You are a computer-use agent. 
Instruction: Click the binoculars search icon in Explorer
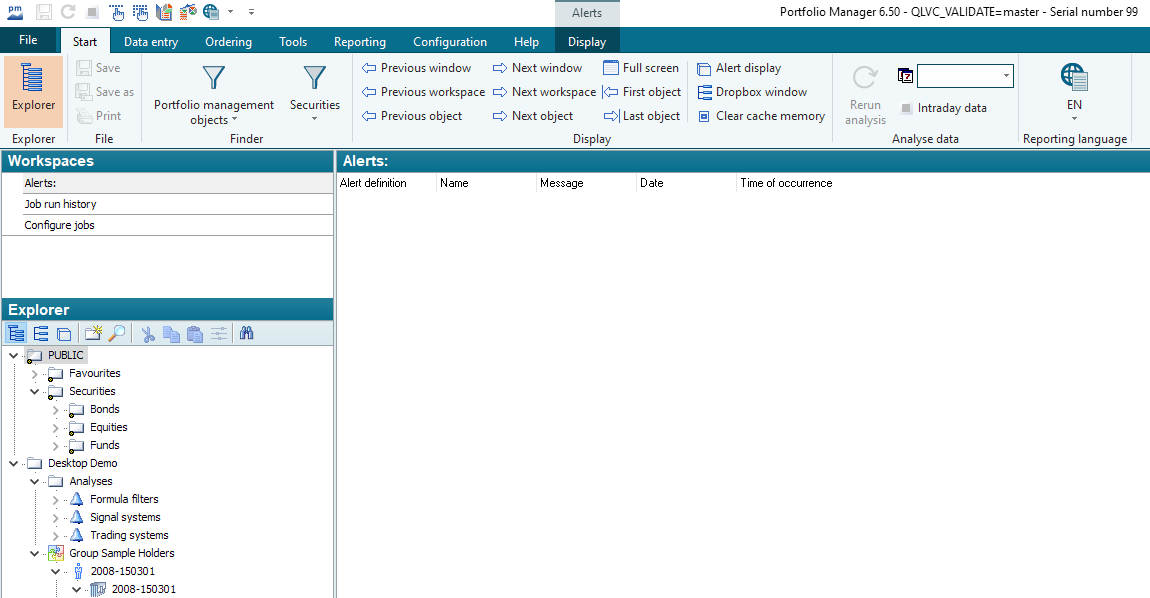(x=246, y=334)
